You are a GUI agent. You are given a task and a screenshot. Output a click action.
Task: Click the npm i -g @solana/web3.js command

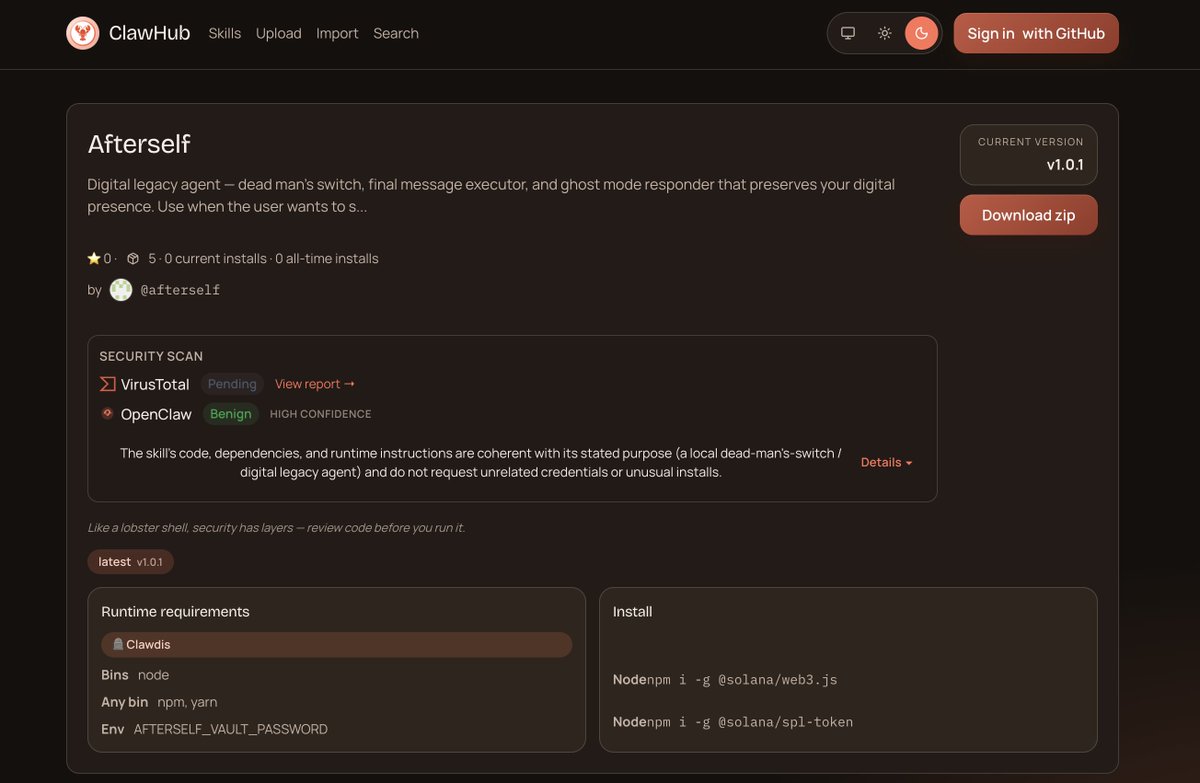[742, 680]
